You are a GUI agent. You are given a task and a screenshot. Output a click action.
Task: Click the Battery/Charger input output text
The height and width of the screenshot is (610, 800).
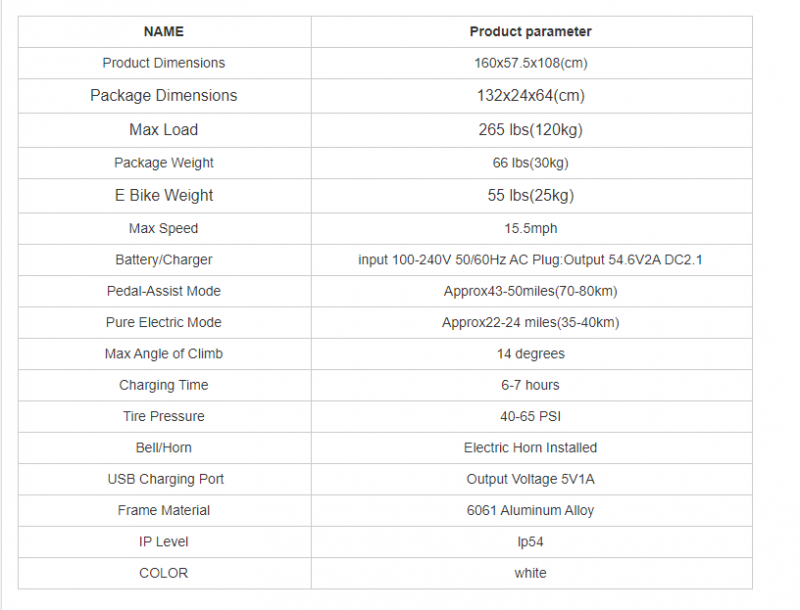(531, 260)
